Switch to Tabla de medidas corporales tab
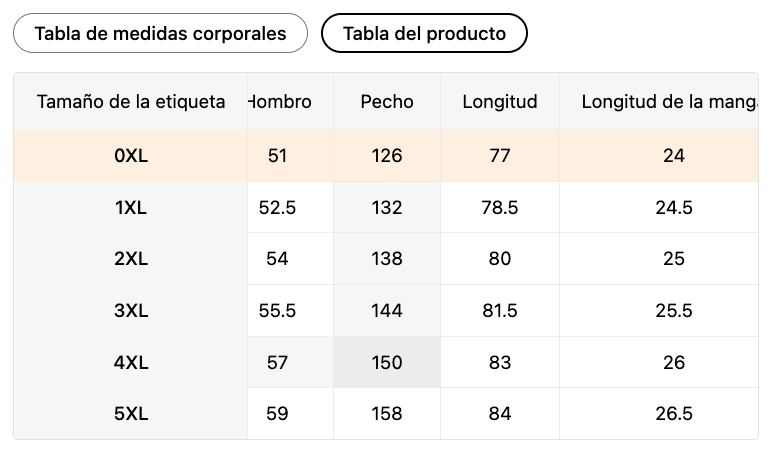 [x=160, y=33]
